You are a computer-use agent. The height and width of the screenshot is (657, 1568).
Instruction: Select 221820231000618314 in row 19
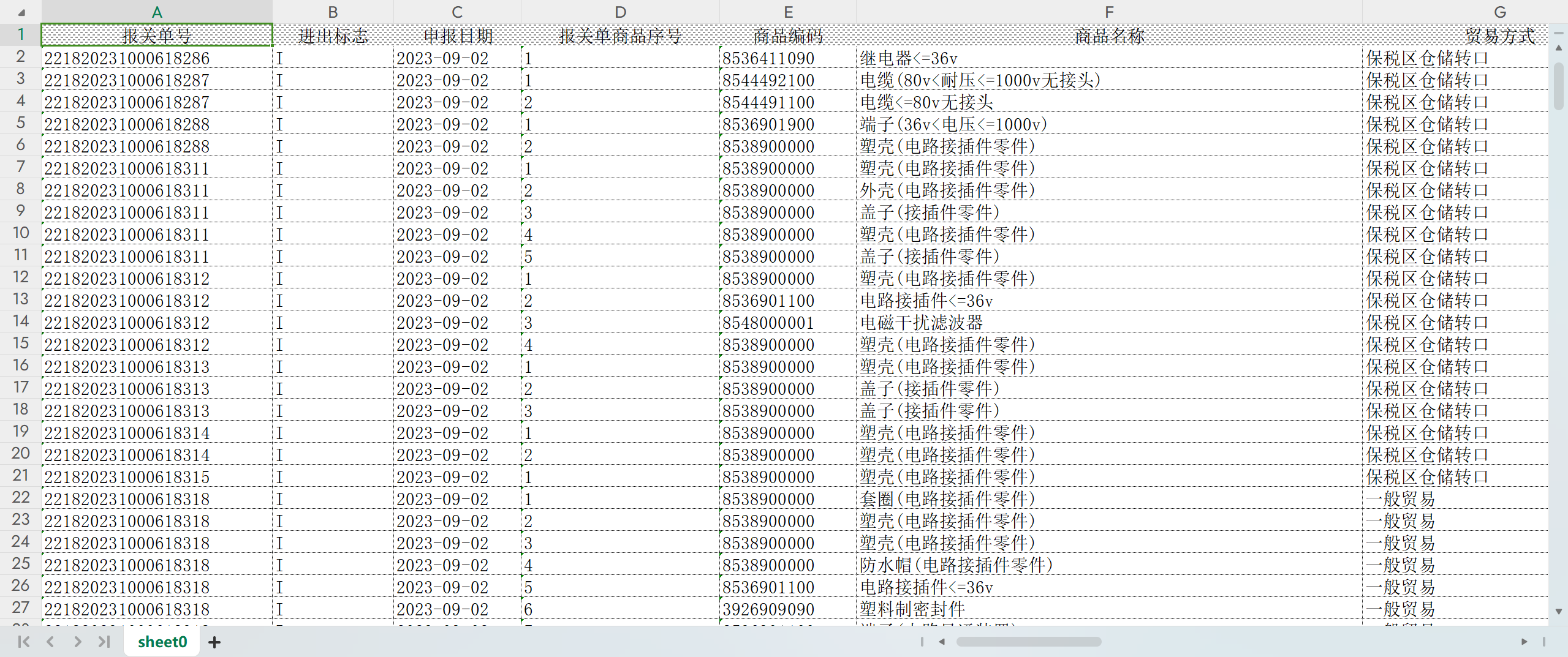157,433
